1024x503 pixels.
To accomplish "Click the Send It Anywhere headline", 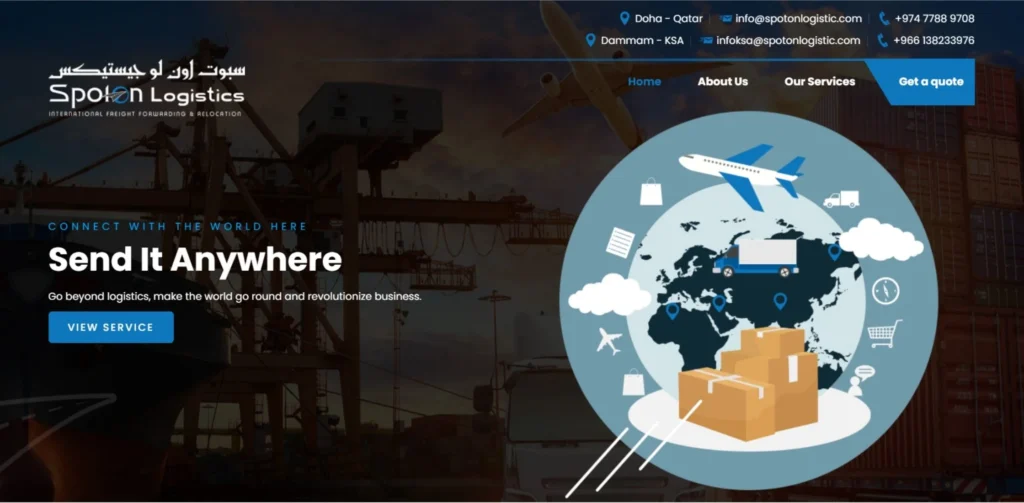I will 195,259.
